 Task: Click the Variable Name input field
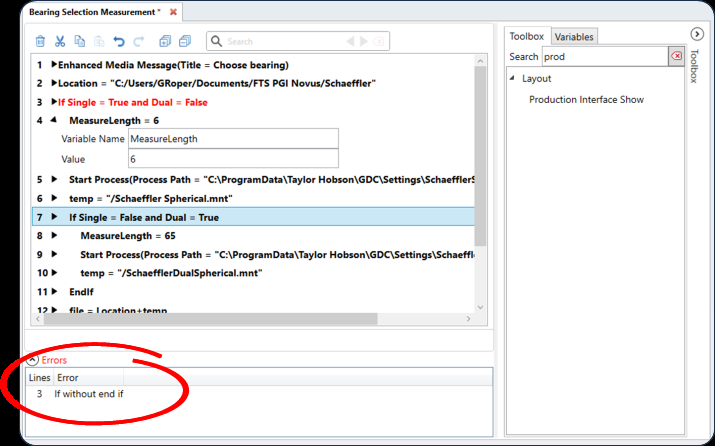(233, 139)
